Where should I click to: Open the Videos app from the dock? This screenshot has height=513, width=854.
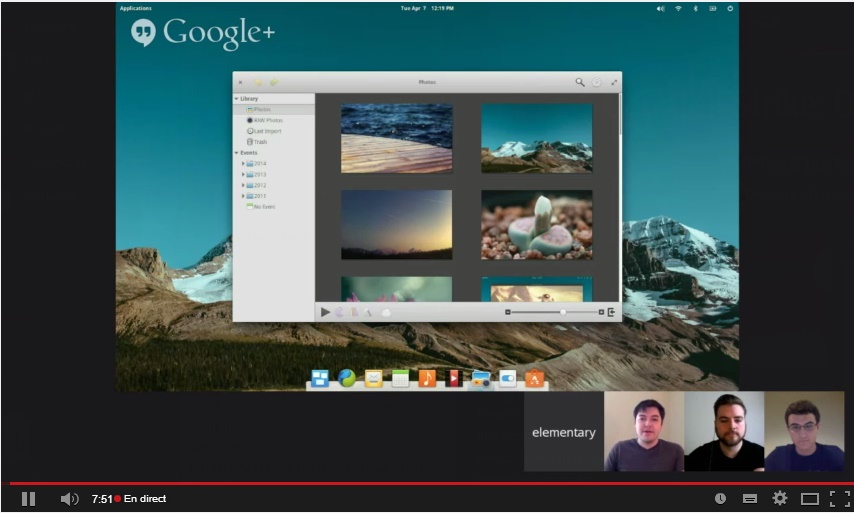(x=454, y=378)
